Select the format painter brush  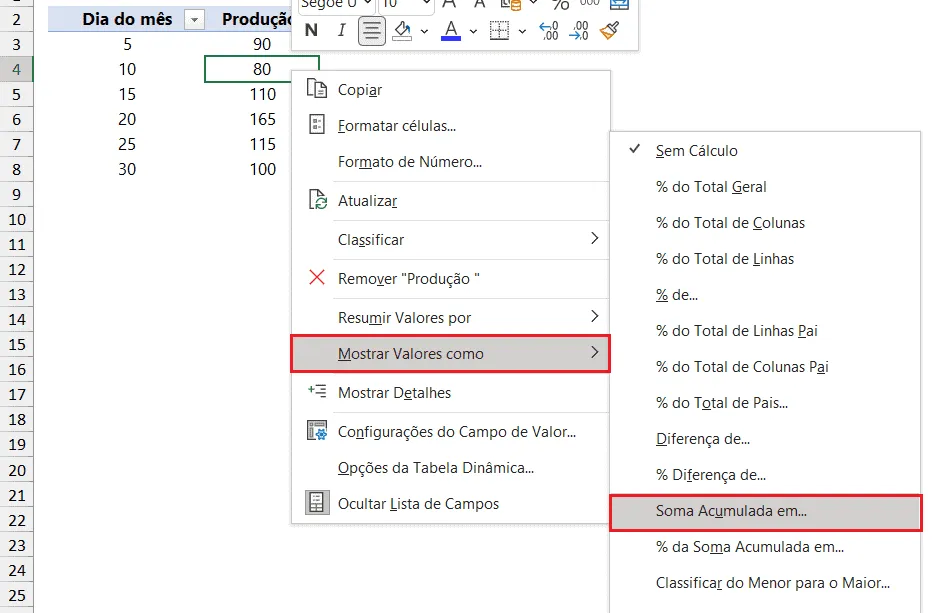coord(609,30)
